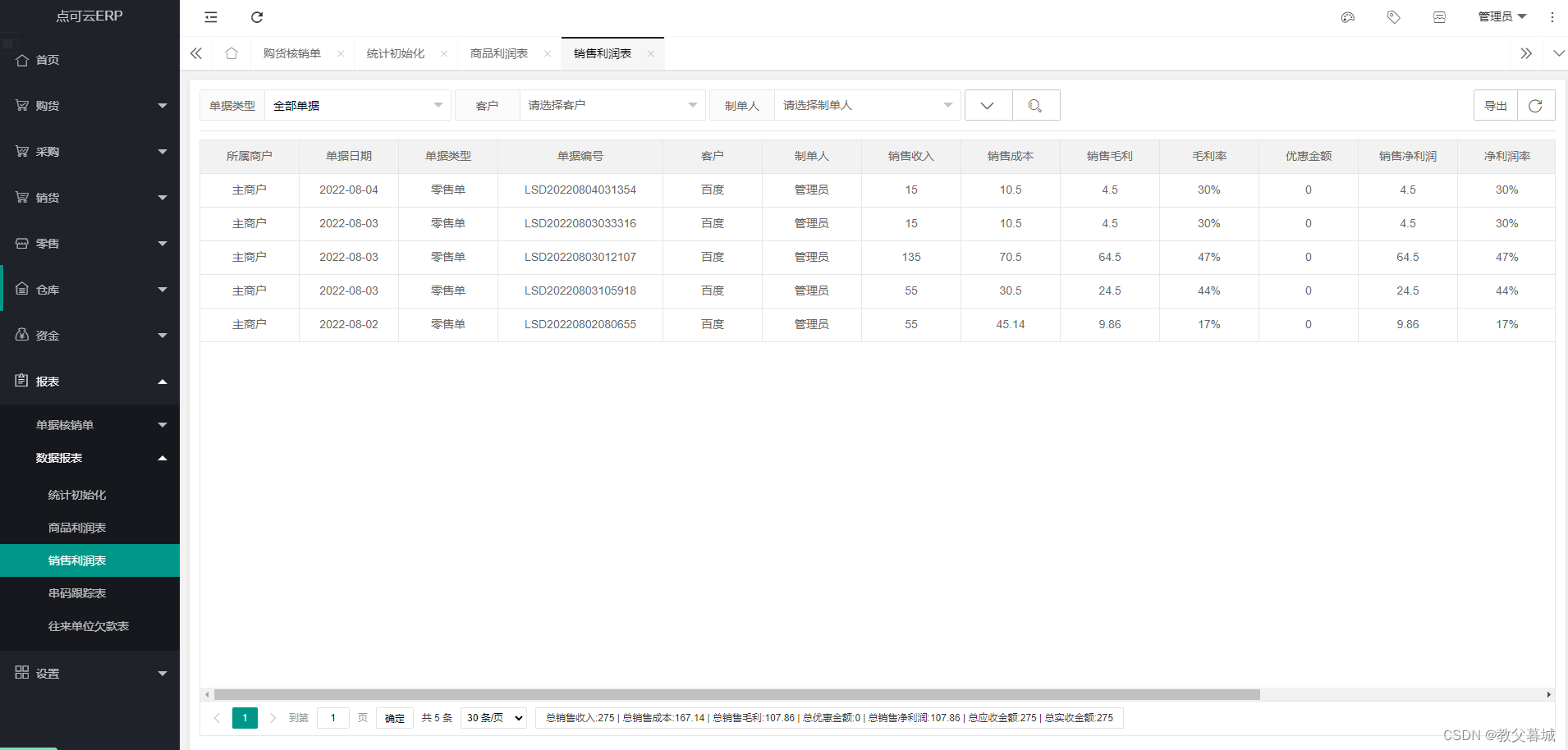Click scrollbar right arrow

coord(1548,694)
